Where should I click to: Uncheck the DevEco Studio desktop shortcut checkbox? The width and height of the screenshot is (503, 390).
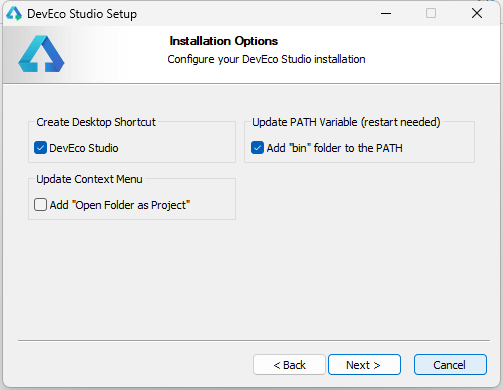(x=40, y=148)
